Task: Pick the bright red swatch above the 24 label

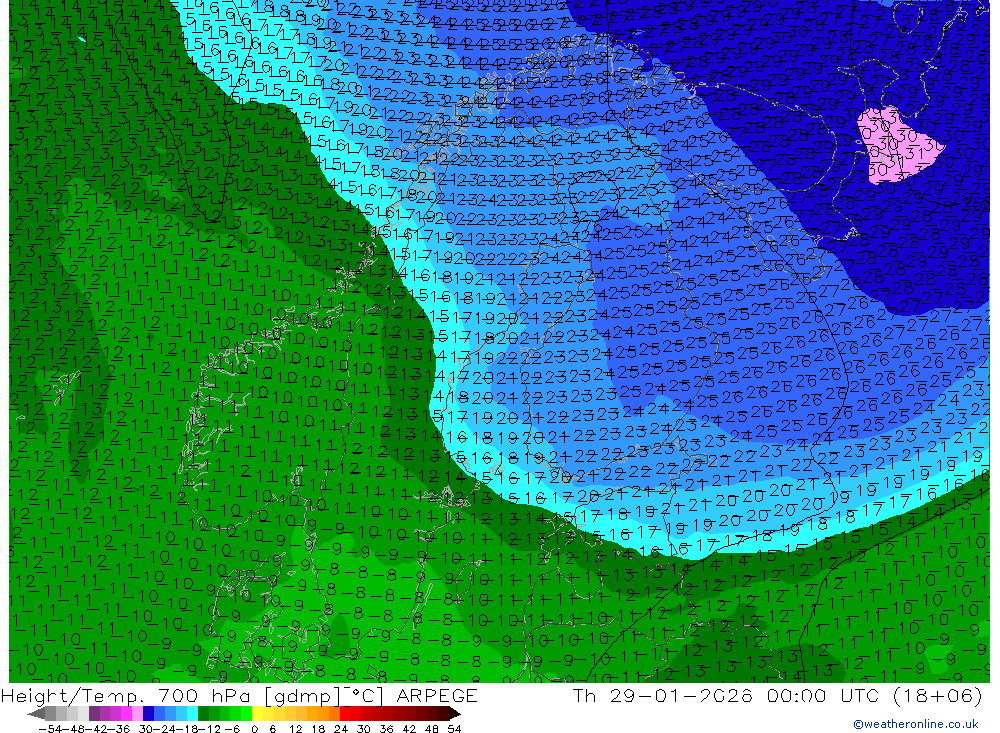Action: pos(345,713)
